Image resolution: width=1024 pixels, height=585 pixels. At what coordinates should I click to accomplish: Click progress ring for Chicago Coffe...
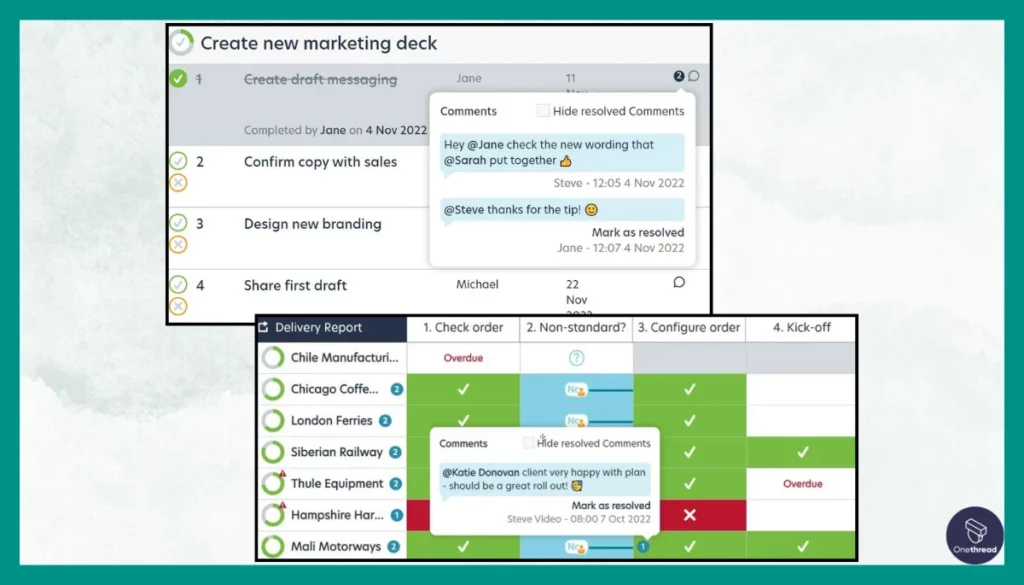273,389
